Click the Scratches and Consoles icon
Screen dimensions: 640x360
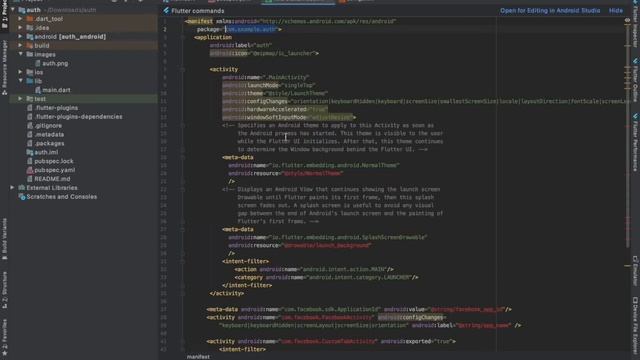22,197
